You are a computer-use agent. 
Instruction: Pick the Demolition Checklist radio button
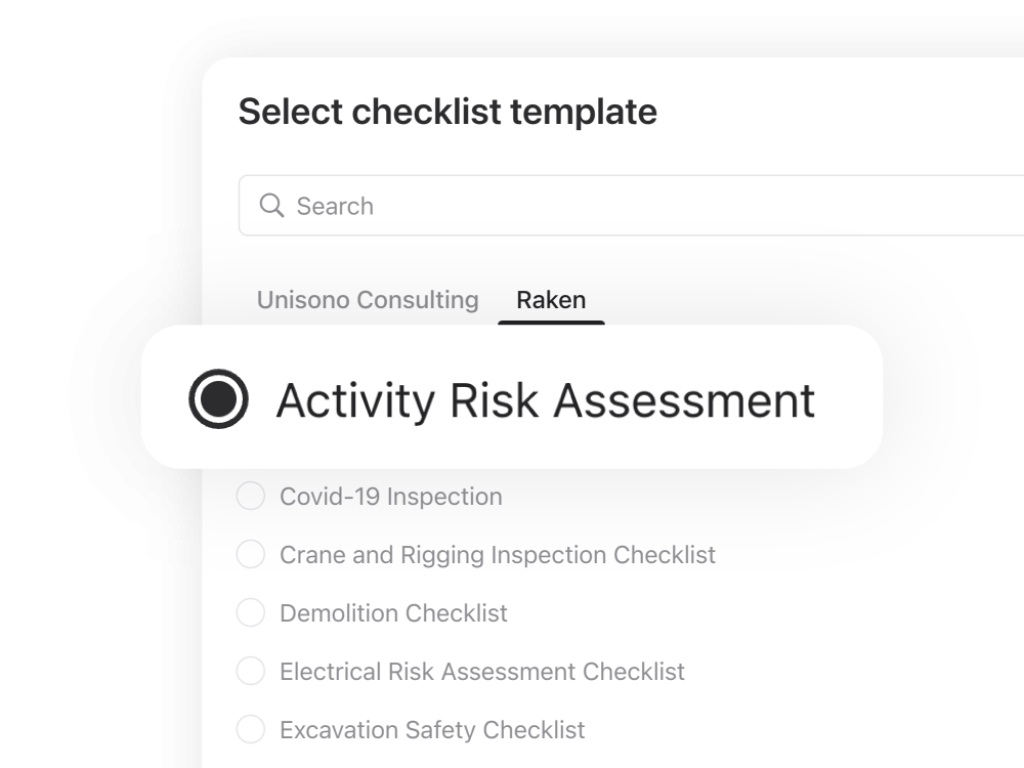(x=250, y=613)
